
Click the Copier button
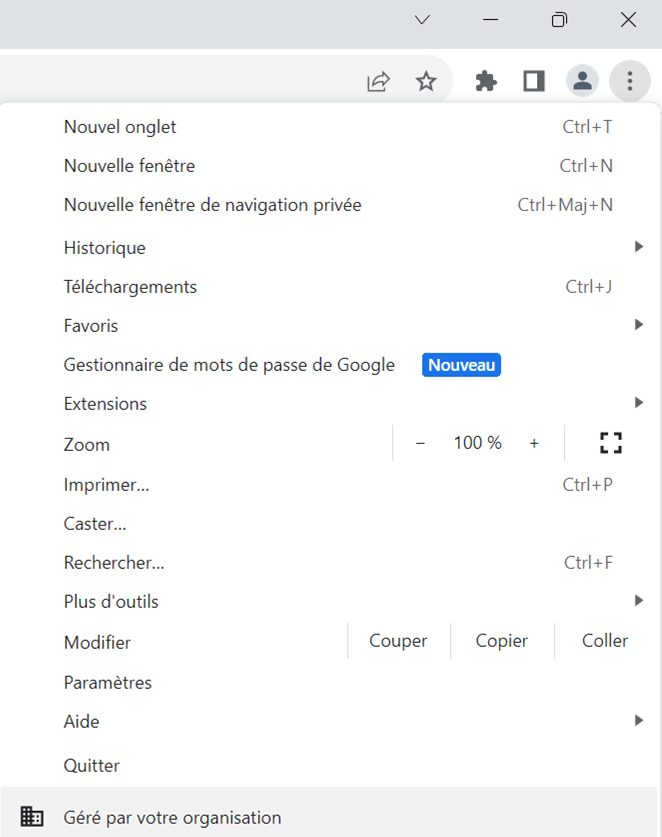[501, 641]
